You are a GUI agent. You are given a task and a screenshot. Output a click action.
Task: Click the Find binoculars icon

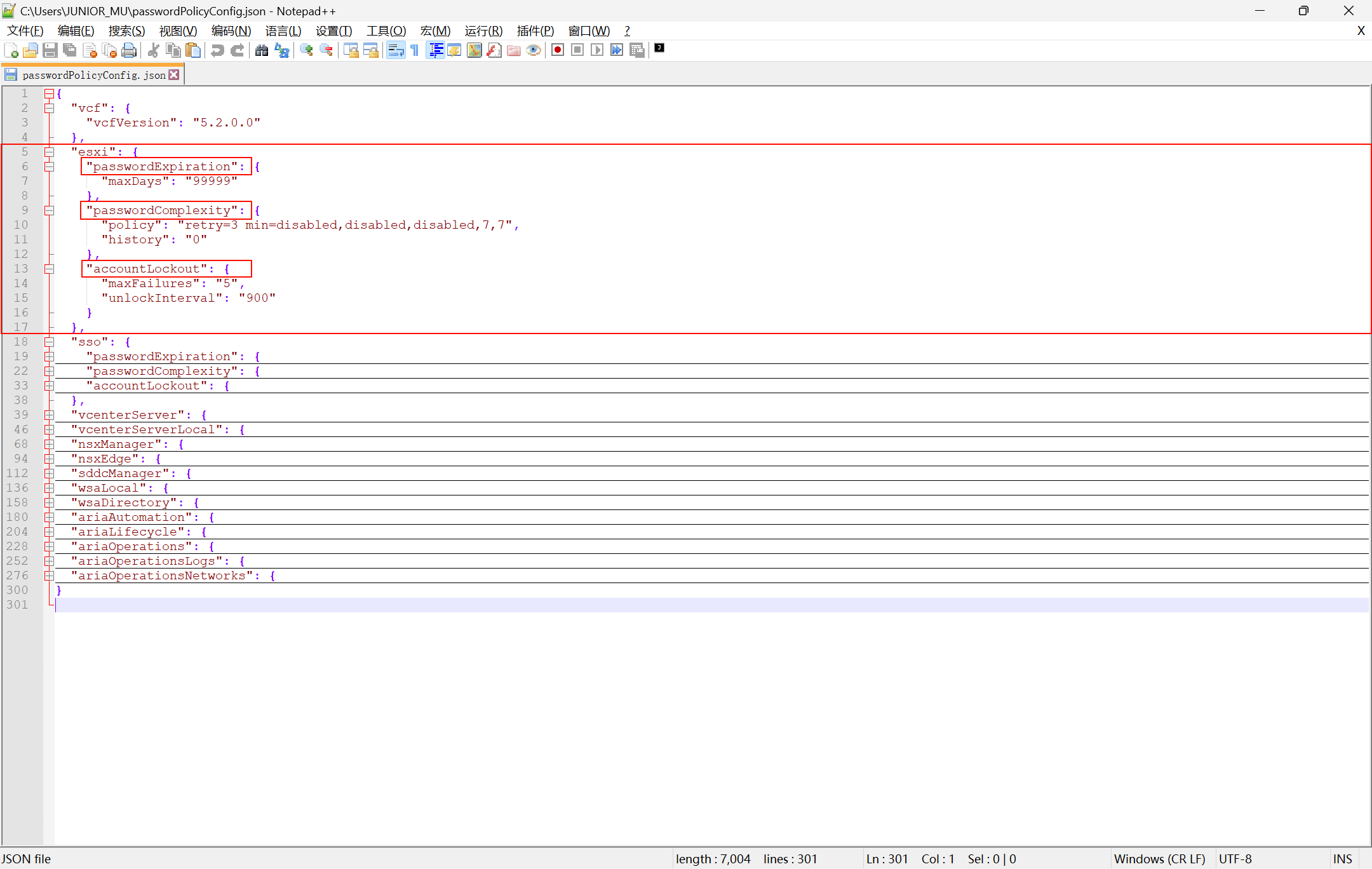pyautogui.click(x=262, y=50)
